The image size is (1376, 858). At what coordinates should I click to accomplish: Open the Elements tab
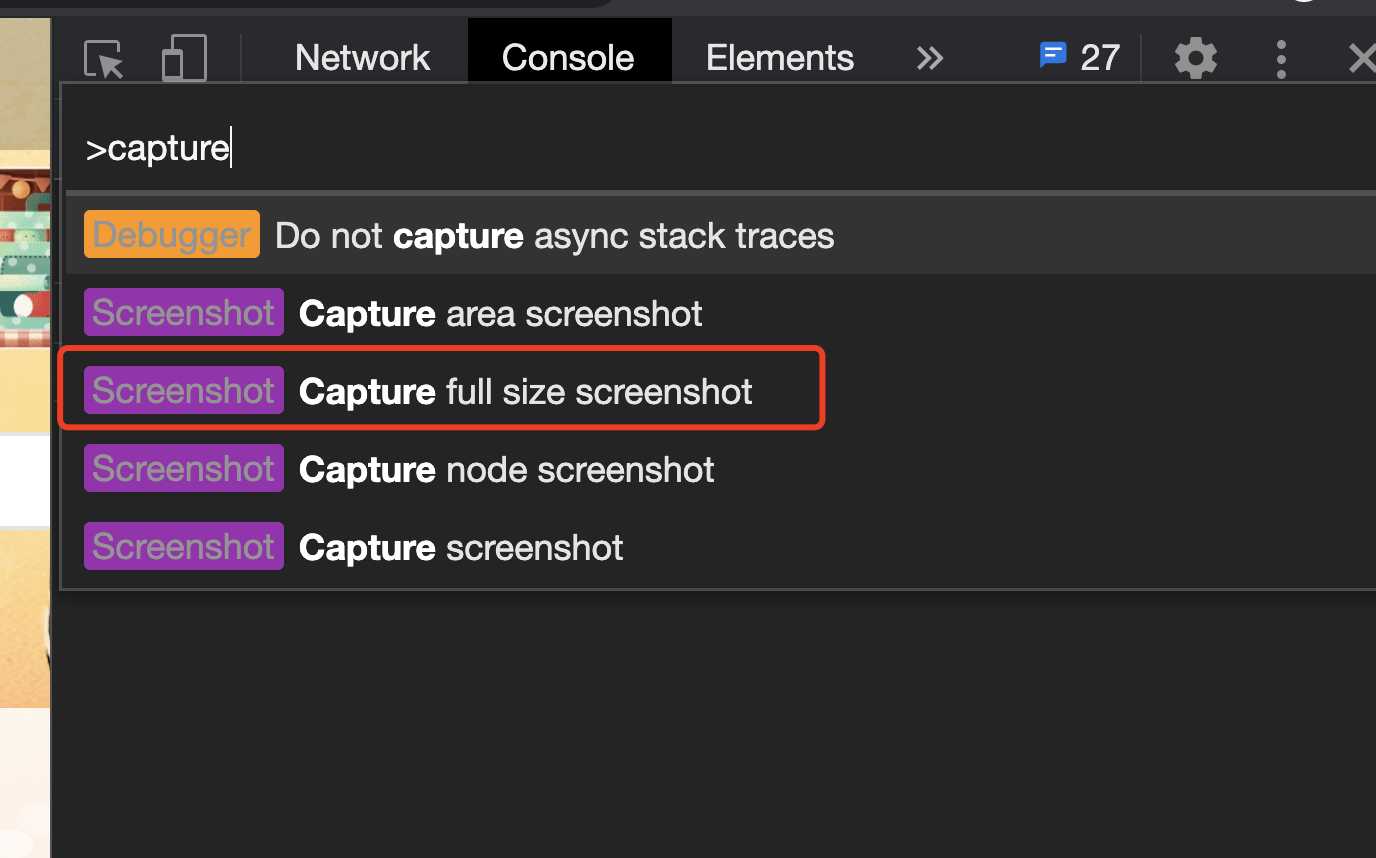tap(780, 58)
